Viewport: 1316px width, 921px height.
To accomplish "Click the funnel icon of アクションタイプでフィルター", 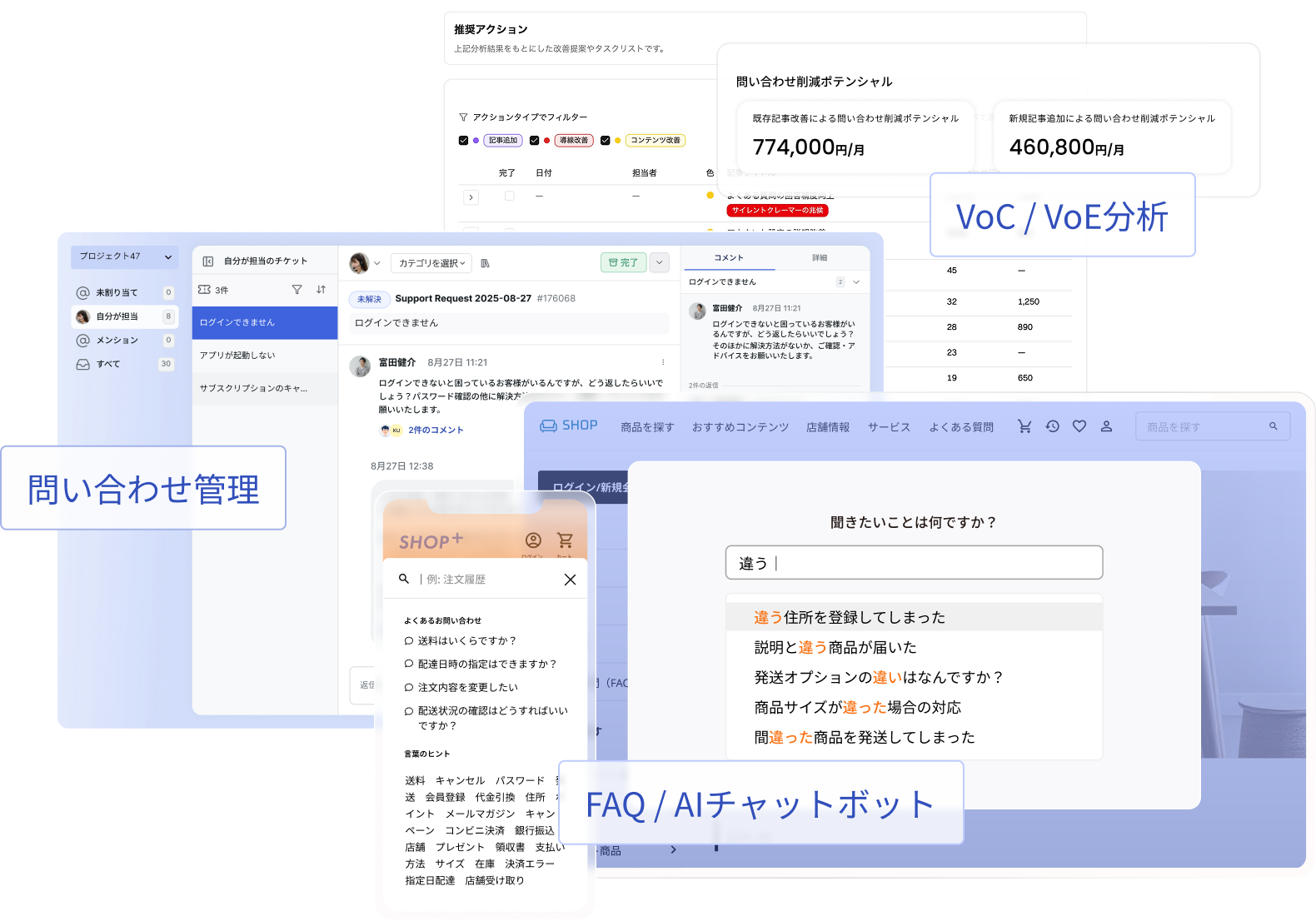I will click(x=463, y=117).
